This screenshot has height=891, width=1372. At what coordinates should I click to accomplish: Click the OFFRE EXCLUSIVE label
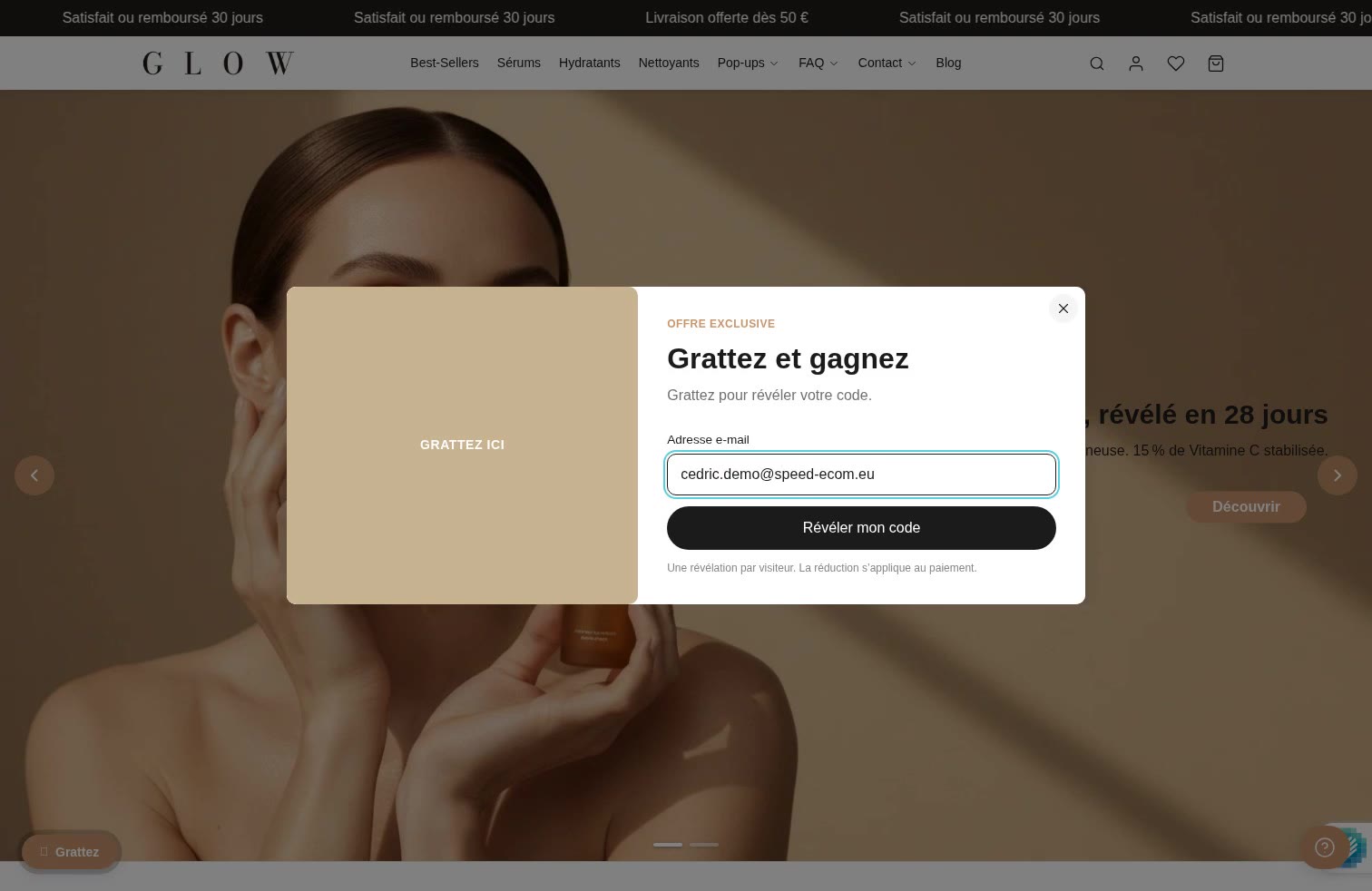pyautogui.click(x=720, y=324)
